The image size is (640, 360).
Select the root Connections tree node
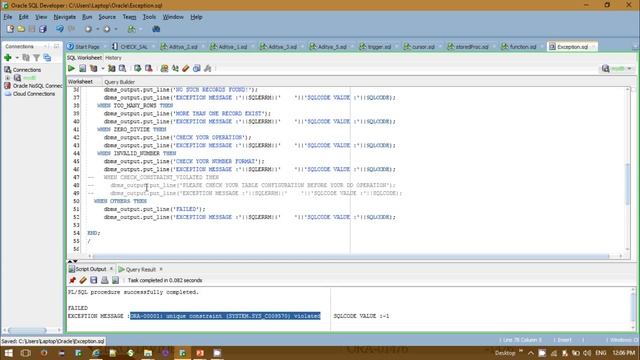[x=22, y=70]
